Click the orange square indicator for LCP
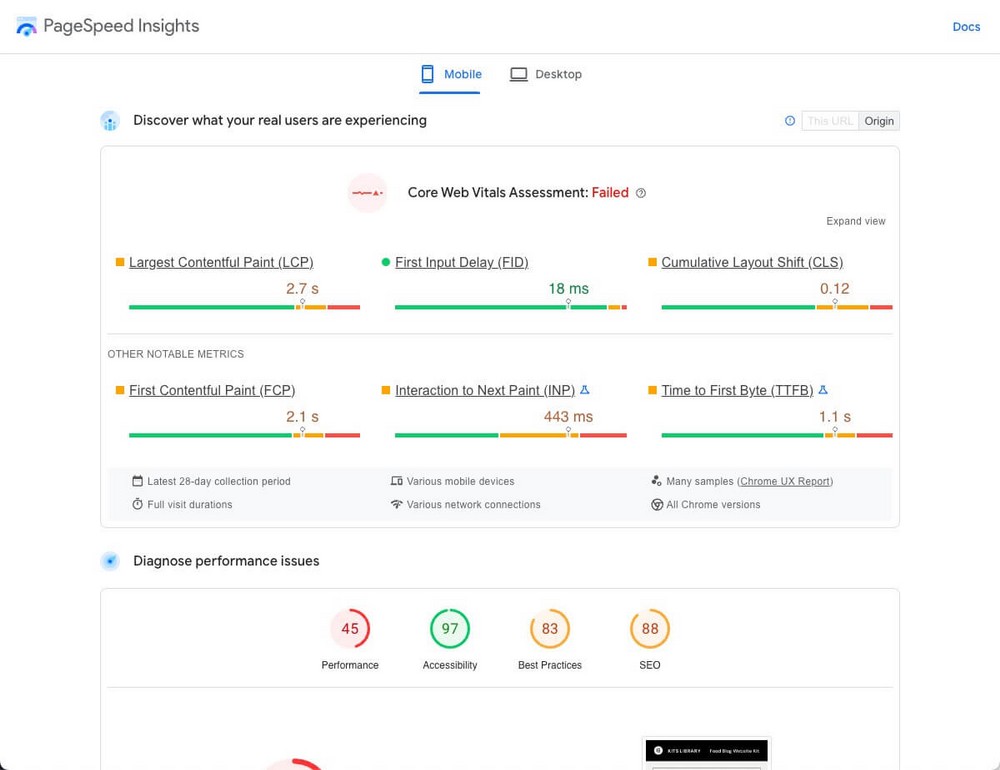Image resolution: width=1000 pixels, height=770 pixels. [x=120, y=262]
